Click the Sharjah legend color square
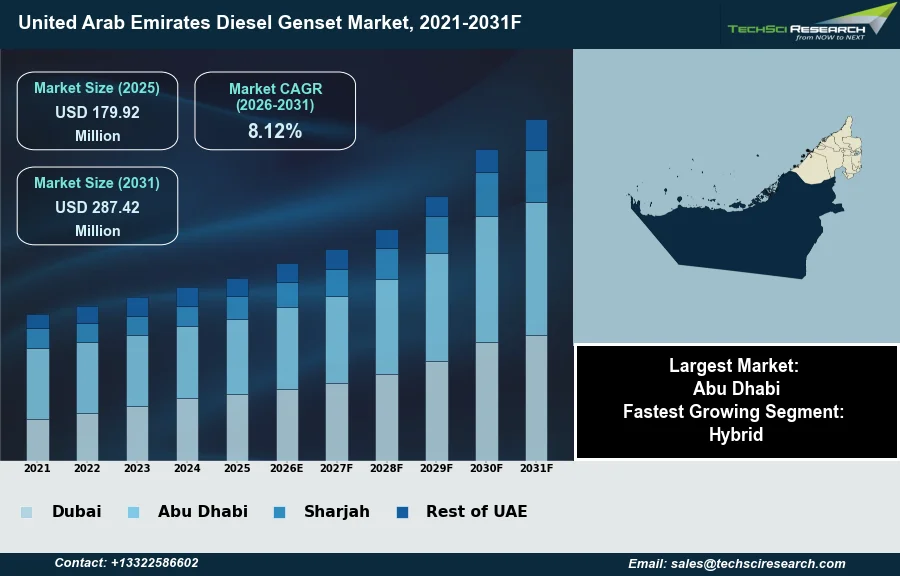Image resolution: width=900 pixels, height=576 pixels. point(279,512)
